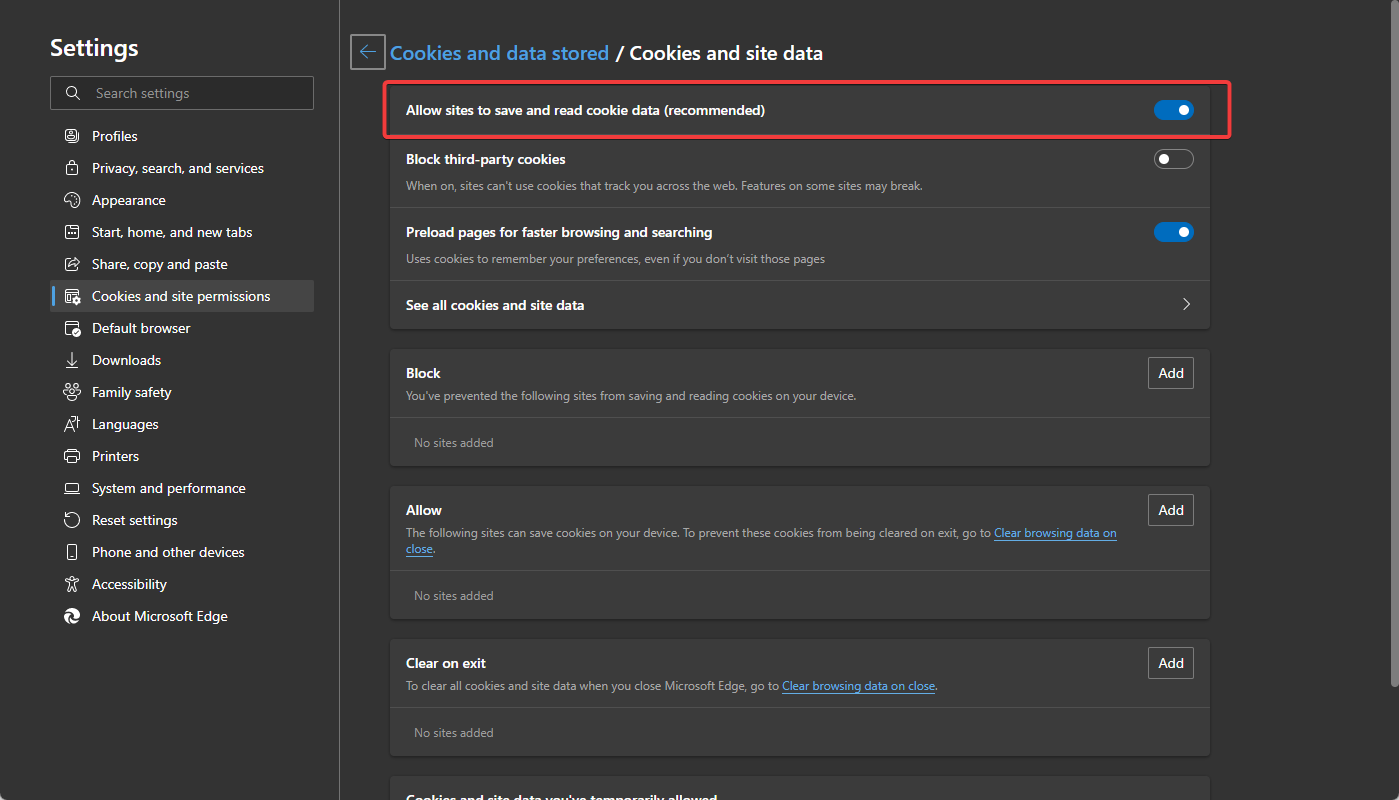Go to Start, home, and new tabs
This screenshot has height=800, width=1399.
coord(182,232)
